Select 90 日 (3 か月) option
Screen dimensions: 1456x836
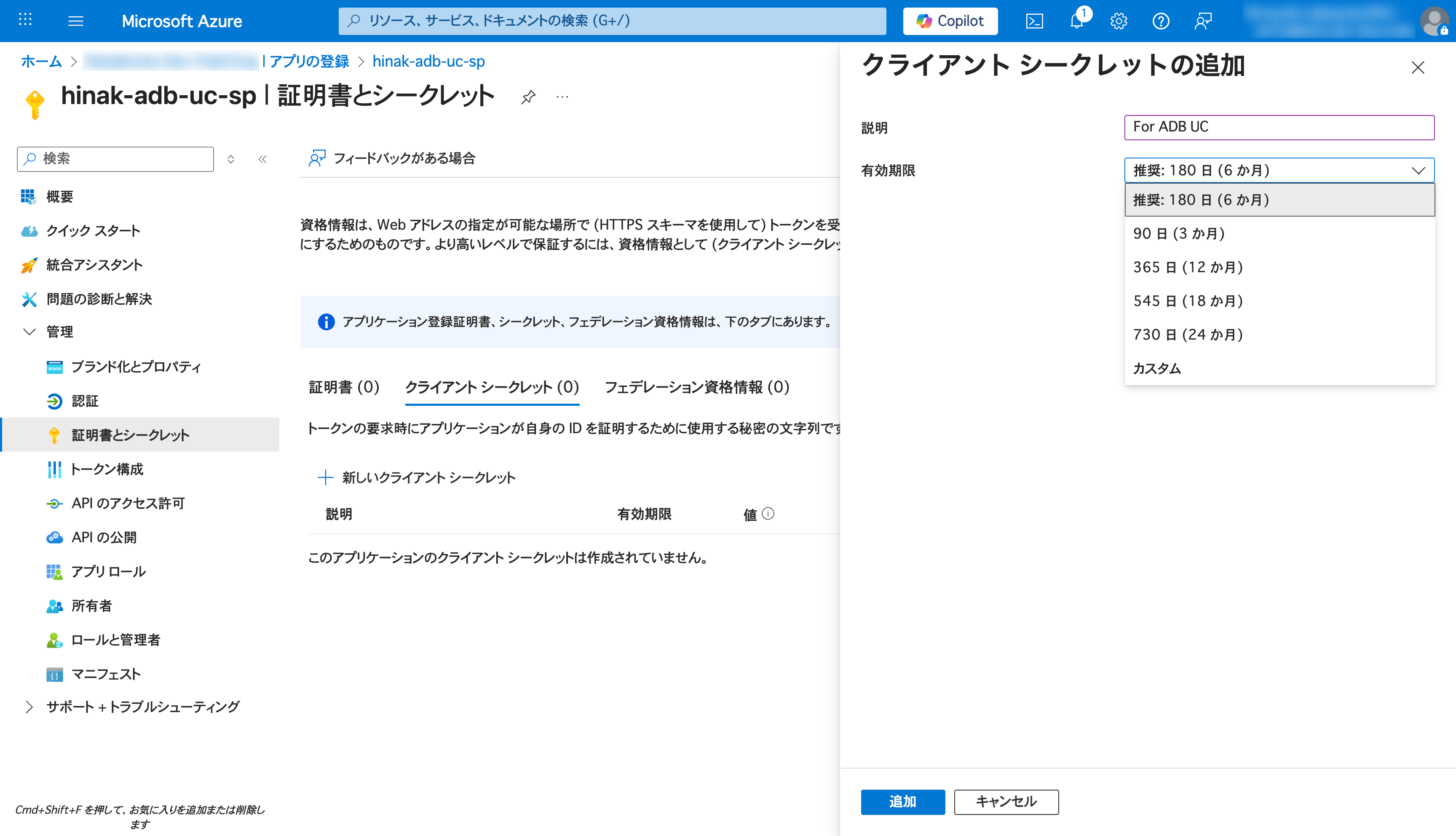pyautogui.click(x=1179, y=233)
